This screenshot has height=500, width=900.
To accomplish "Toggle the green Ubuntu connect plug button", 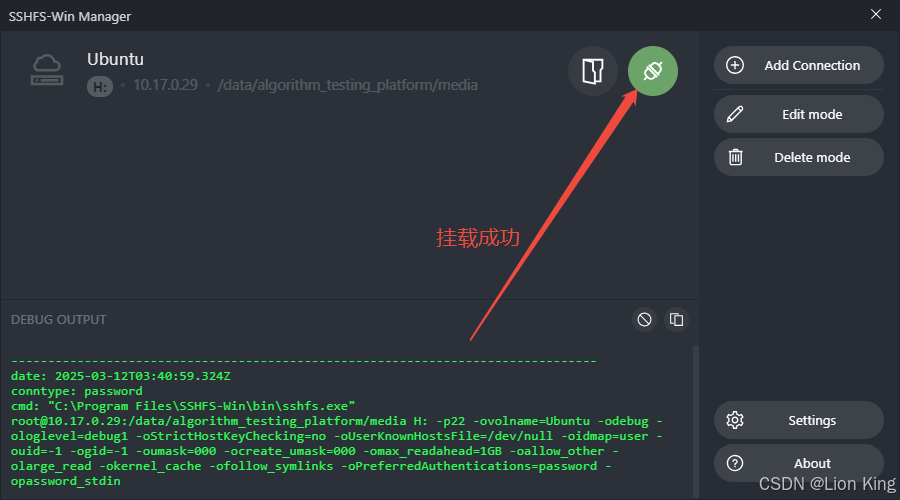I will (x=653, y=71).
